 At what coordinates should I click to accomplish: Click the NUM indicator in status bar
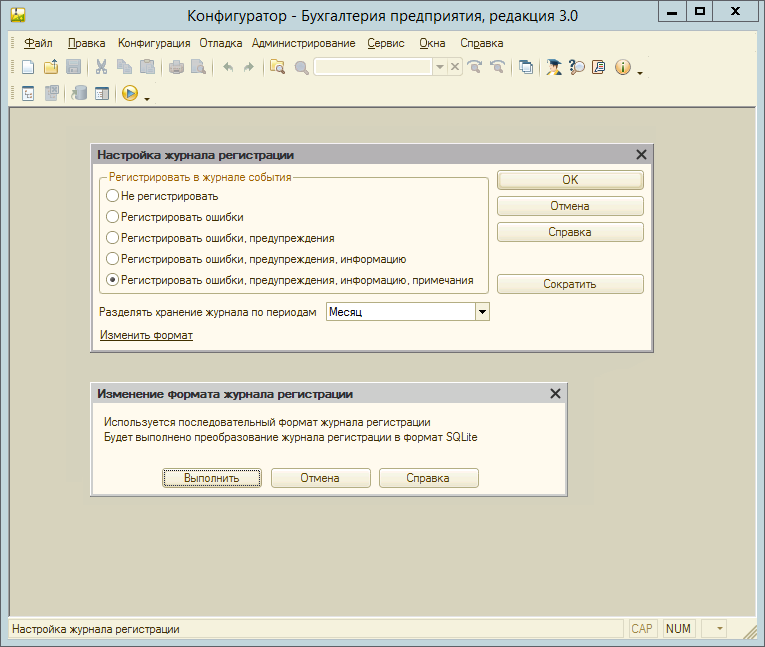coord(678,628)
